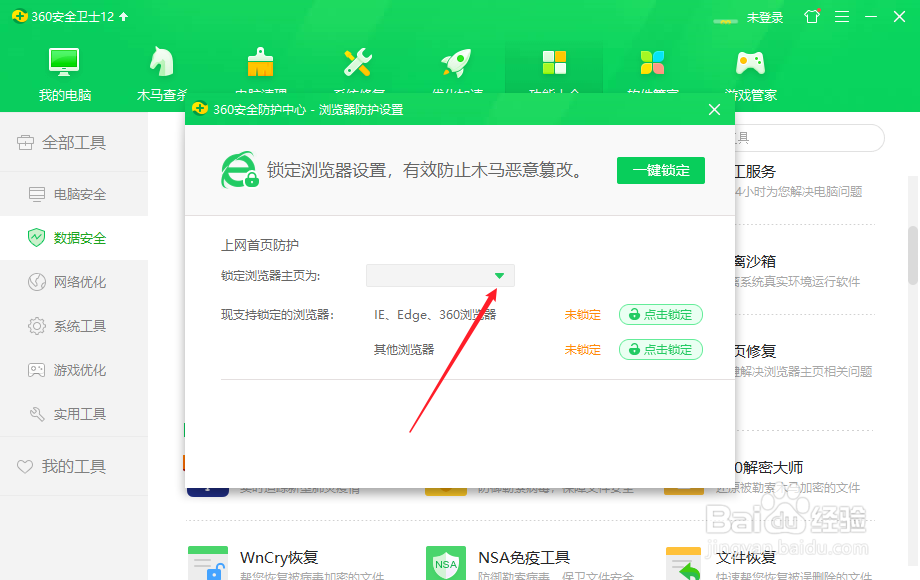Image resolution: width=920 pixels, height=580 pixels.
Task: Click 未锁定 status for 其他浏览器
Action: 583,350
